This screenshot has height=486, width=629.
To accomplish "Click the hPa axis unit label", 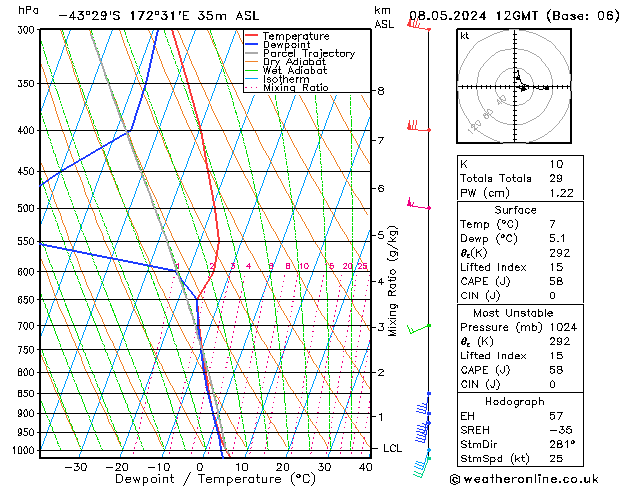I will [28, 10].
